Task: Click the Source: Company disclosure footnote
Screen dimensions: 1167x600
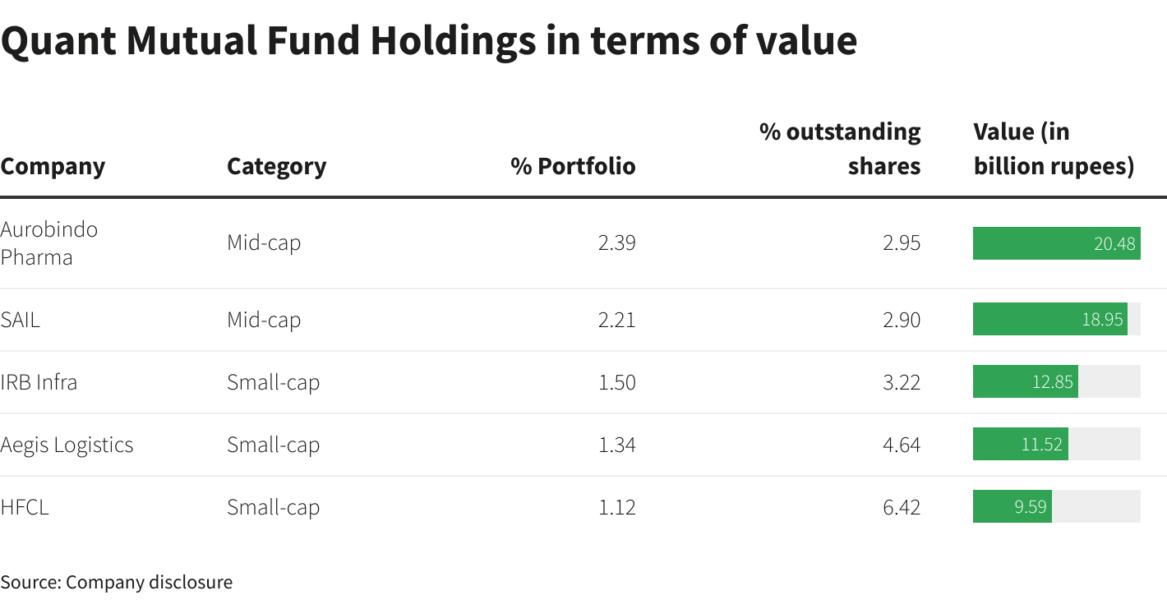Action: (116, 582)
